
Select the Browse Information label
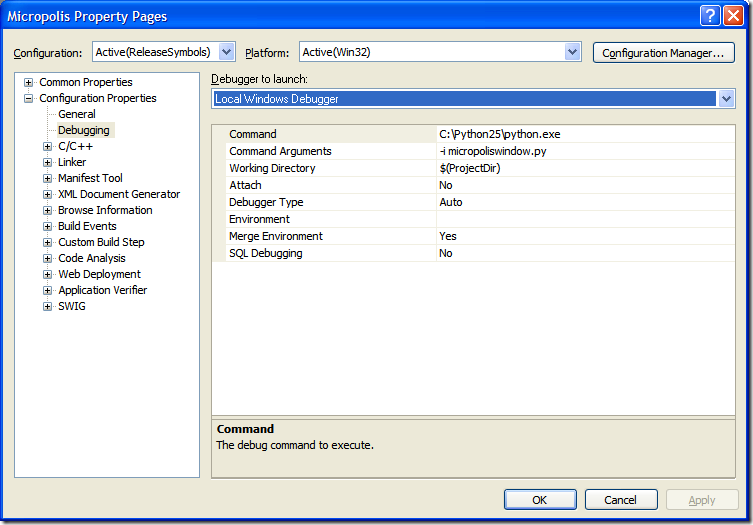click(105, 210)
